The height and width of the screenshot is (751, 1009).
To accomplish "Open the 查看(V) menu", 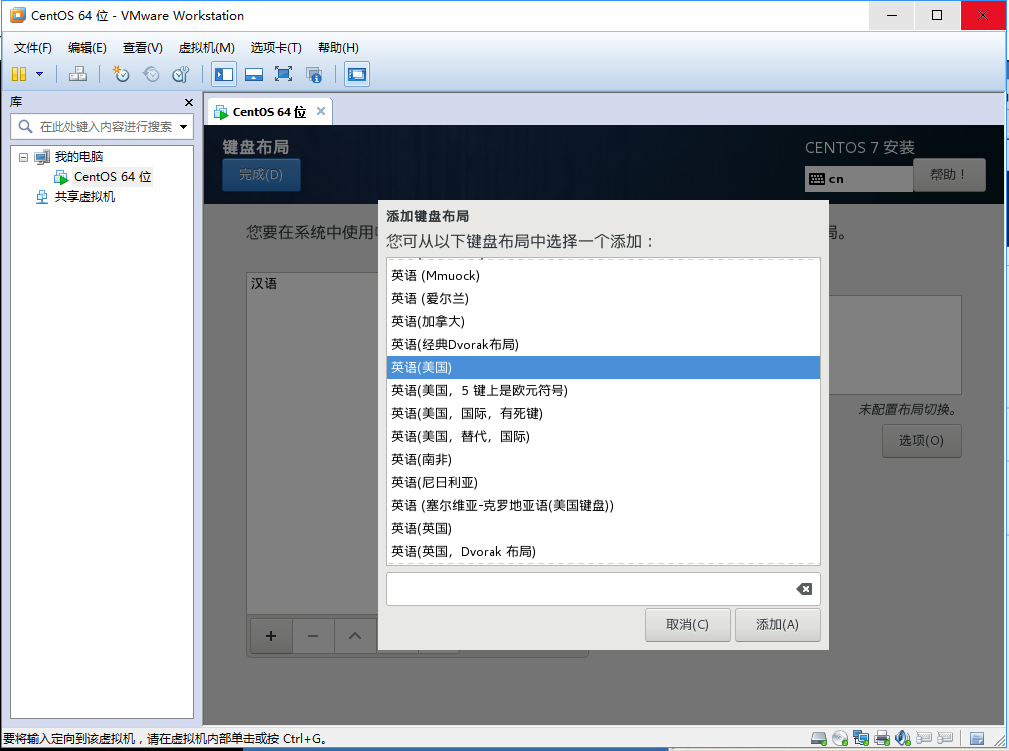I will 142,48.
